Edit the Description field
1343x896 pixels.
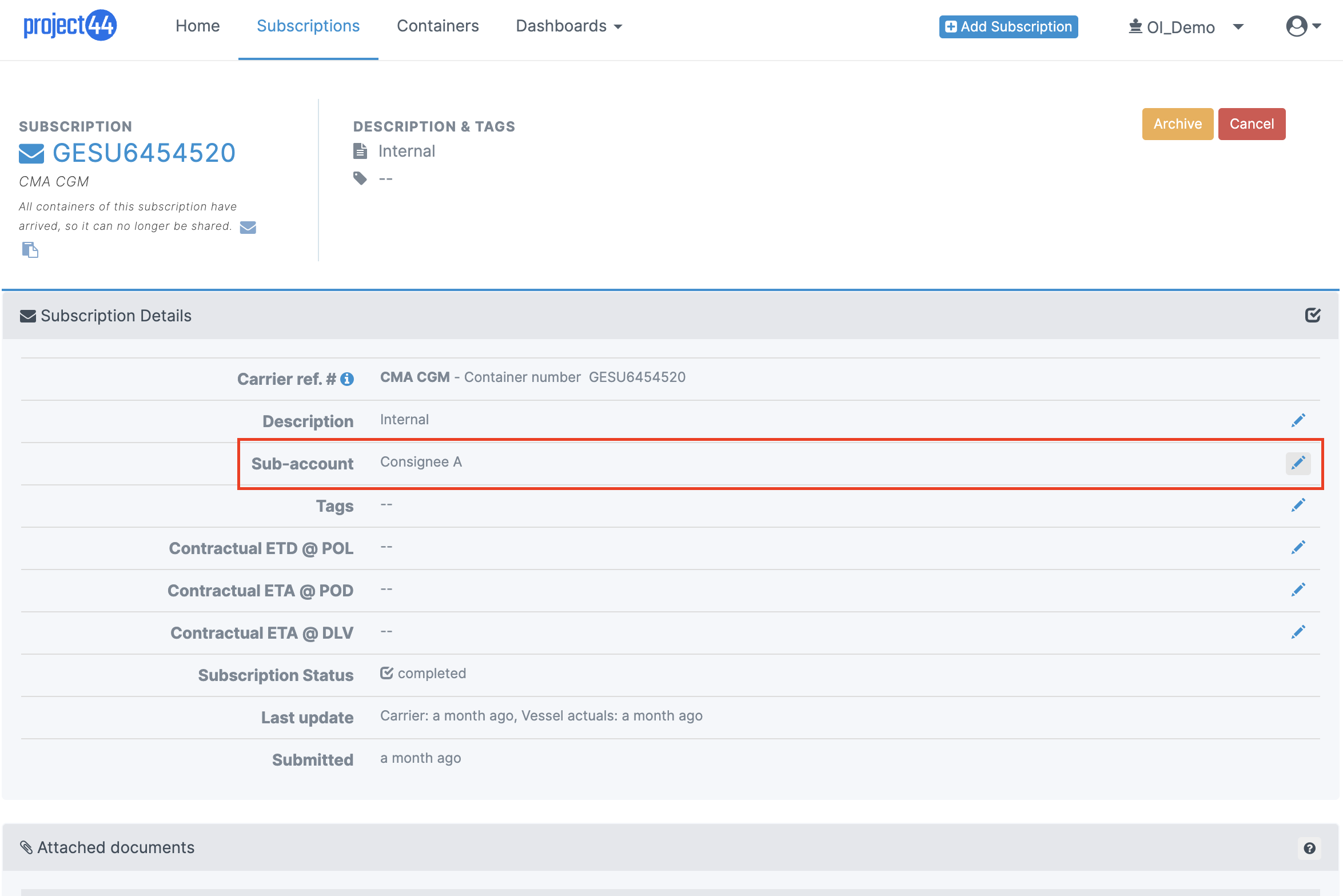[x=1298, y=421]
